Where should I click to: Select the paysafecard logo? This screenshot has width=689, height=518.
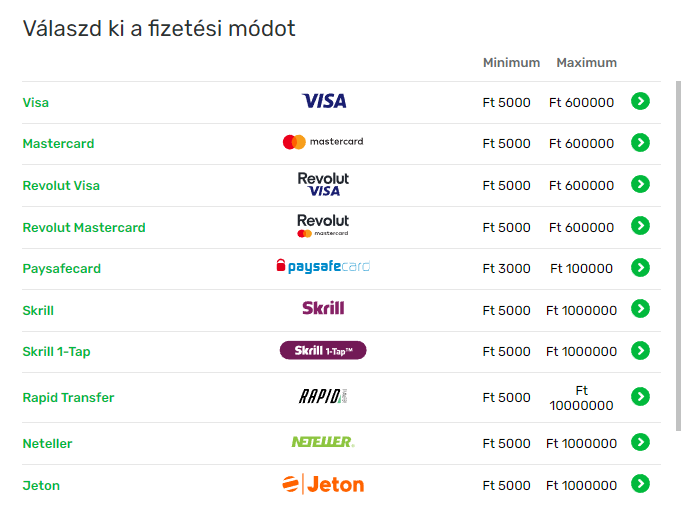(323, 266)
